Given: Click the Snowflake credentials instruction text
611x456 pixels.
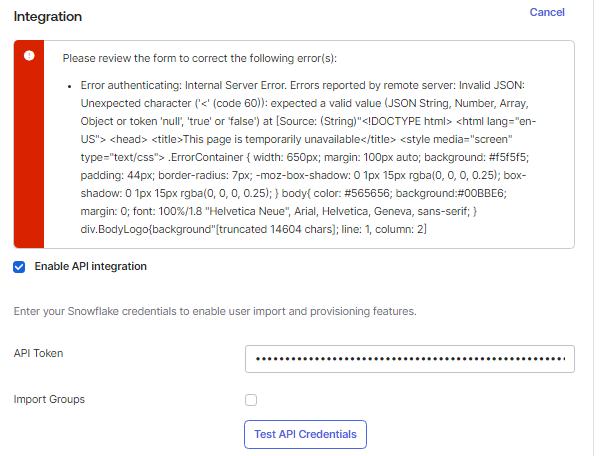Looking at the screenshot, I should [x=215, y=312].
